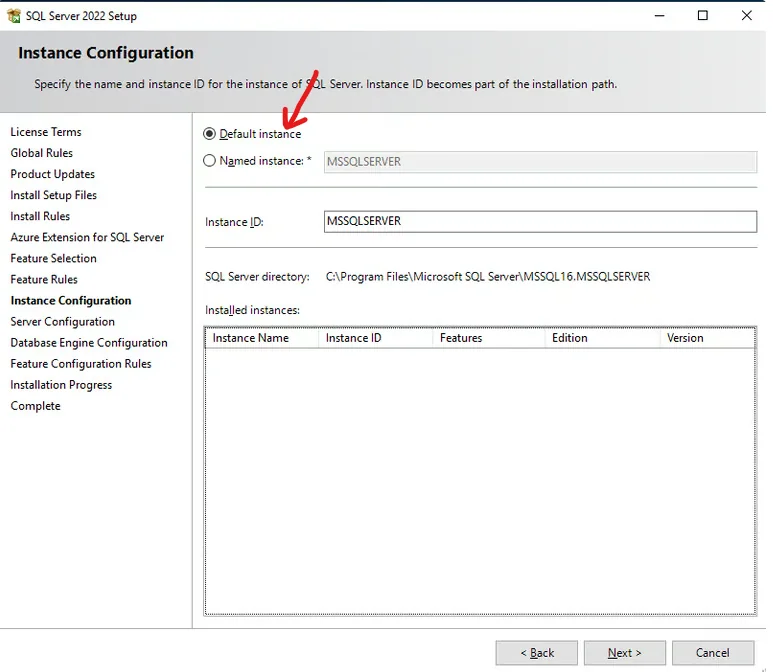Open the License Terms step

click(x=46, y=132)
